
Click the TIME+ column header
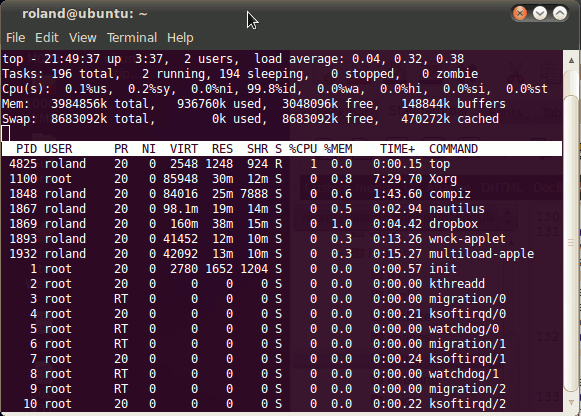point(398,149)
